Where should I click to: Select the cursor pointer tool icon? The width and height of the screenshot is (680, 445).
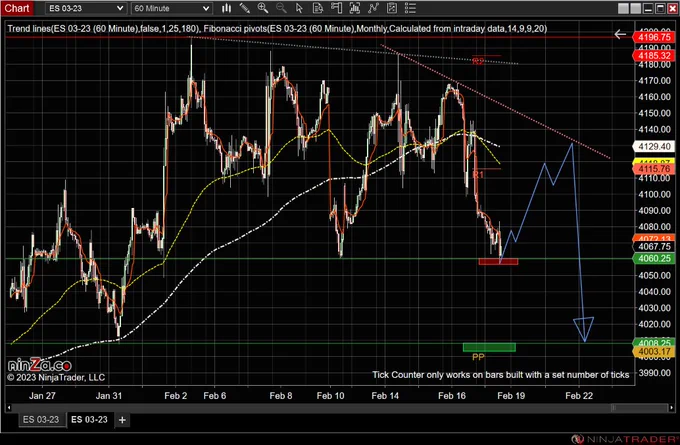click(299, 8)
